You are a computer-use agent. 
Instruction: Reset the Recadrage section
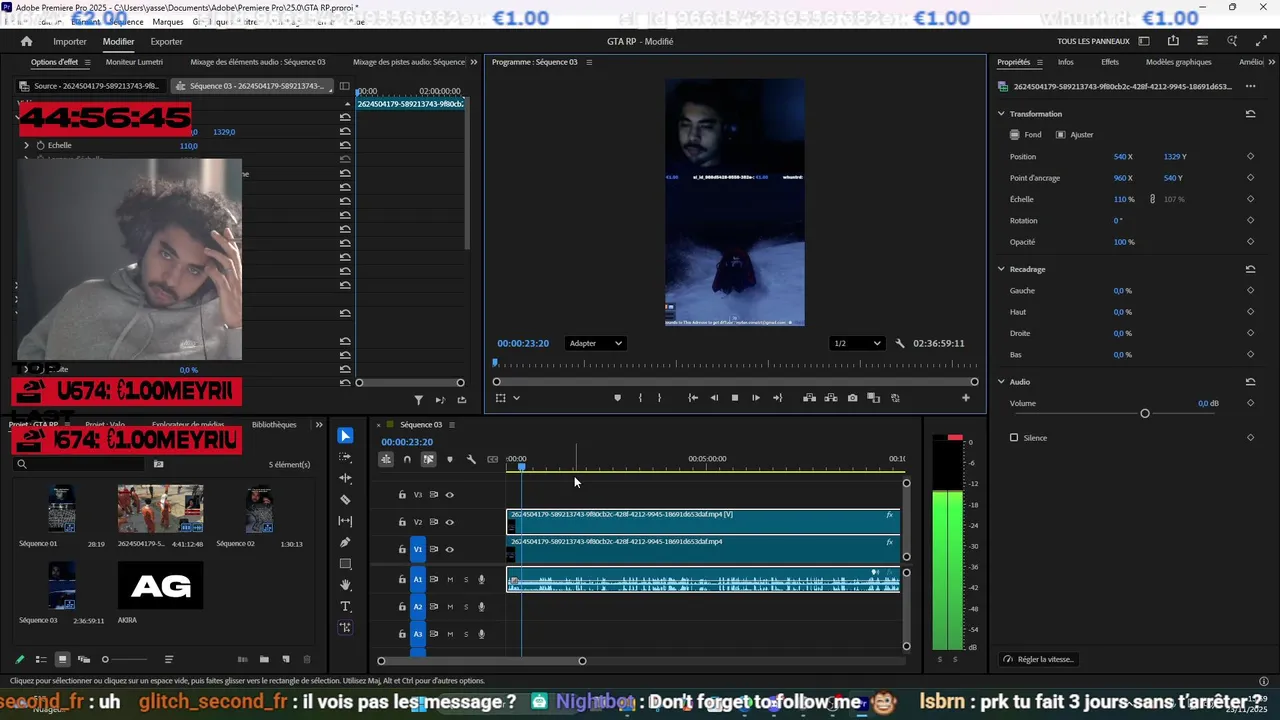pos(1250,269)
